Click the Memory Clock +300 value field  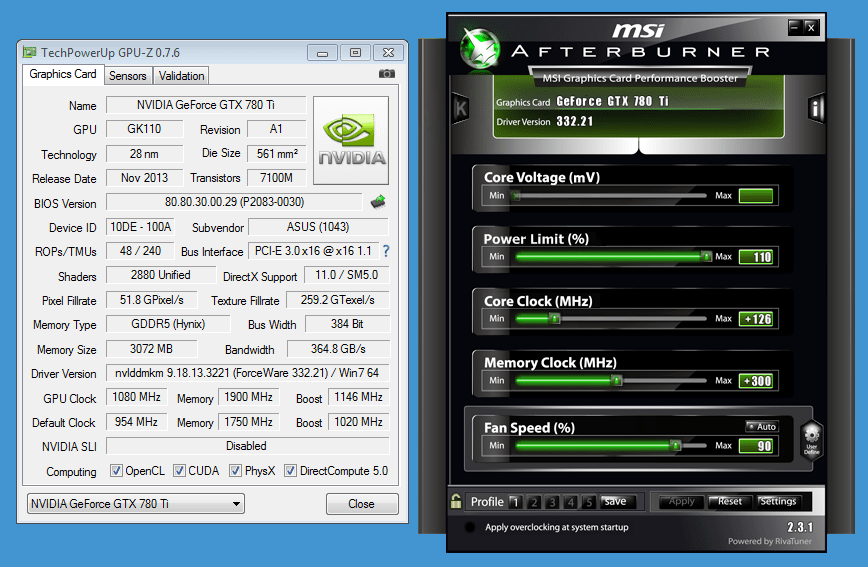click(x=756, y=381)
